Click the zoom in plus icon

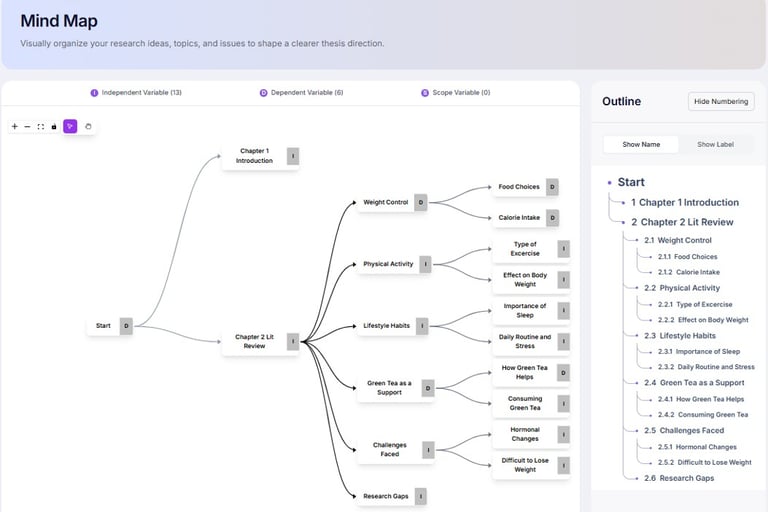click(x=14, y=127)
